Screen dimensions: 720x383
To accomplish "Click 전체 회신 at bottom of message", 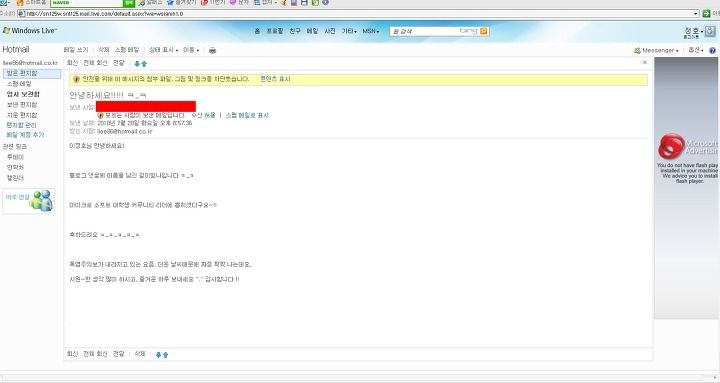I will tap(96, 354).
